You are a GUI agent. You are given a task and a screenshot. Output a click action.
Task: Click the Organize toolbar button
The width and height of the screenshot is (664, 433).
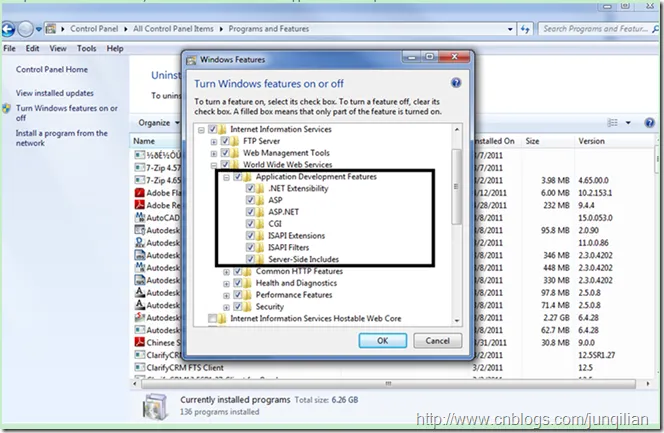pyautogui.click(x=158, y=123)
